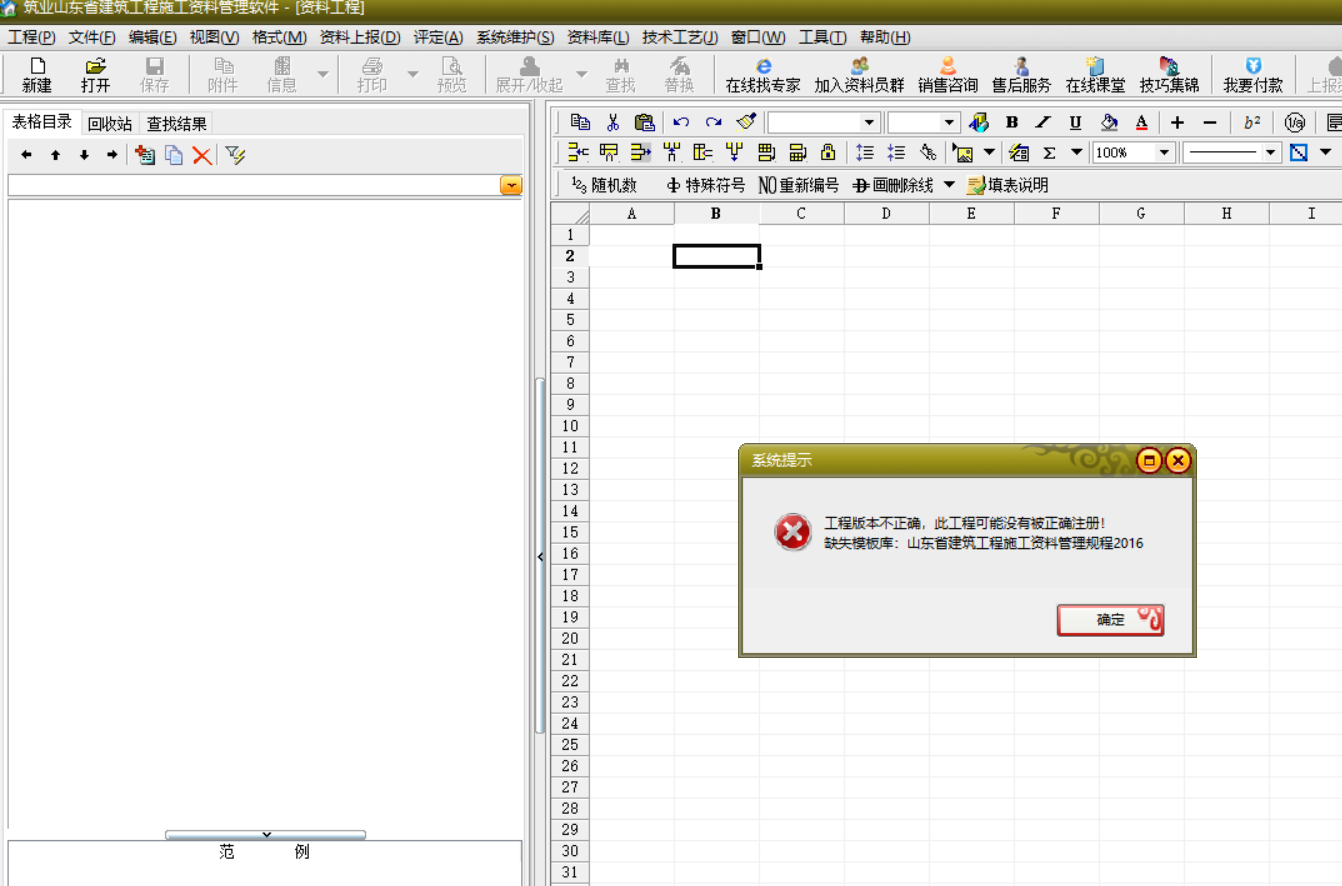The height and width of the screenshot is (886, 1342).
Task: Toggle underline formatting button
Action: 1075,123
